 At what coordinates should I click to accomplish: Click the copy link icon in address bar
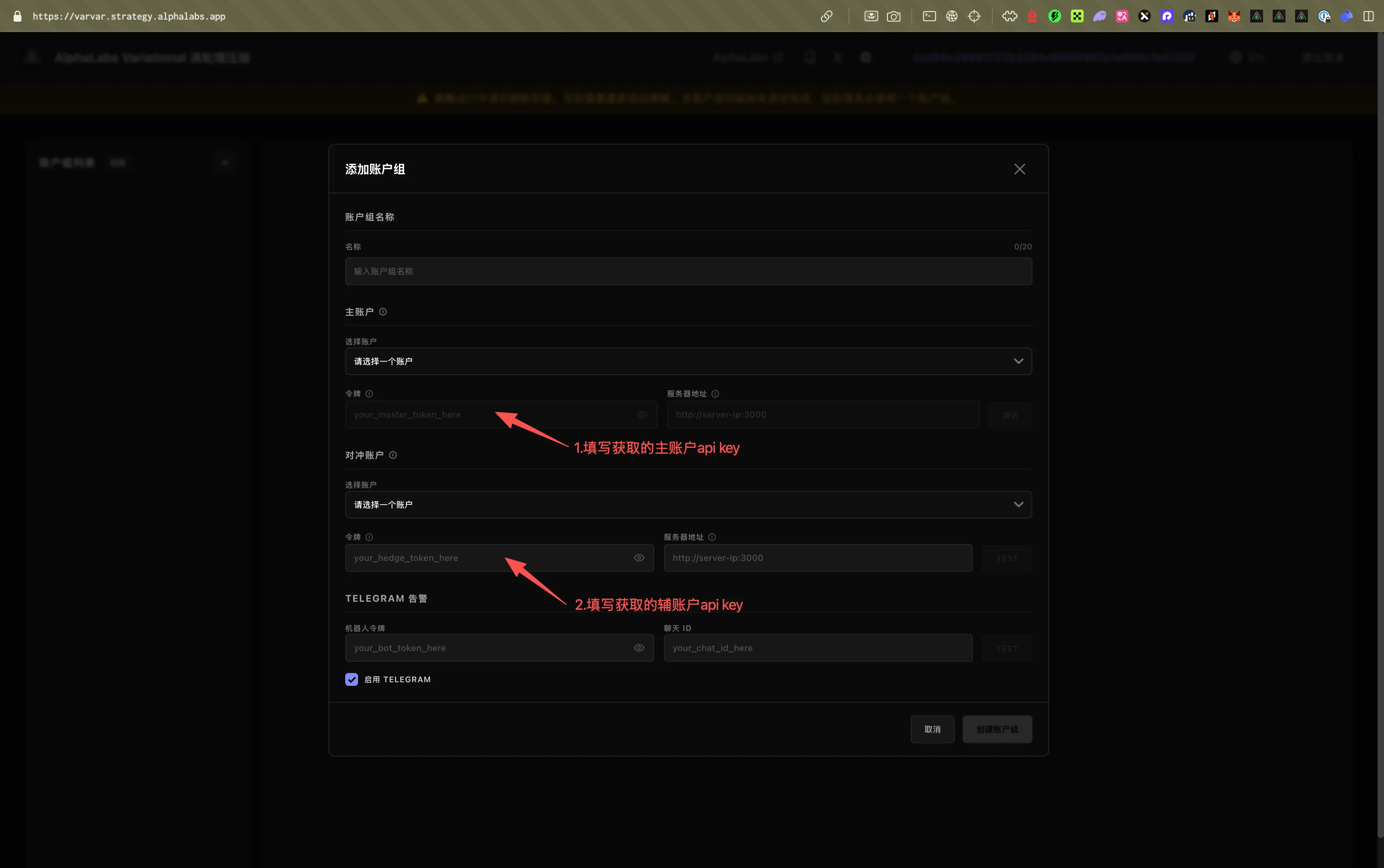(x=827, y=16)
